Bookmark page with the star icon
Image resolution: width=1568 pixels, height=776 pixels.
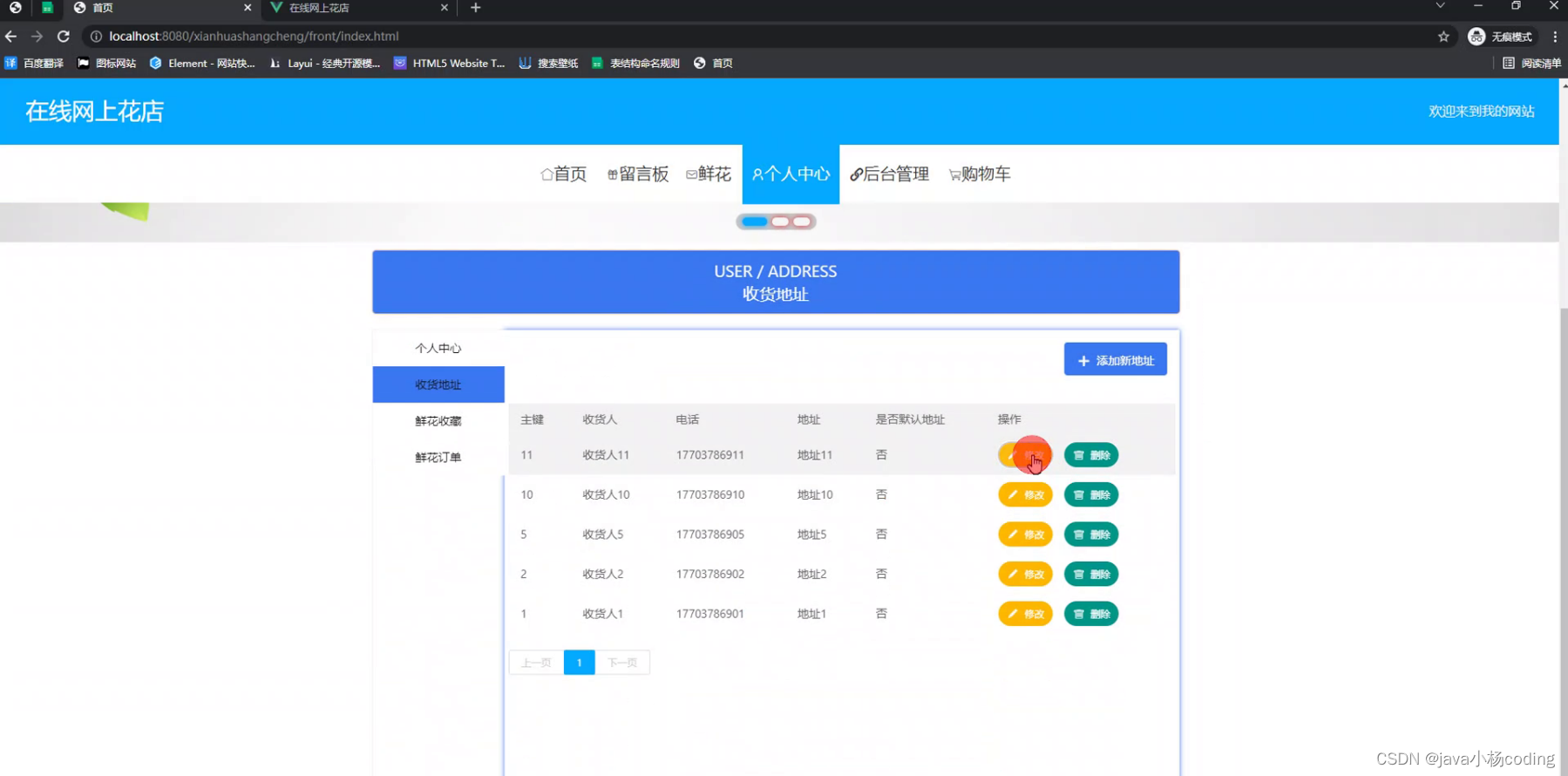point(1443,37)
